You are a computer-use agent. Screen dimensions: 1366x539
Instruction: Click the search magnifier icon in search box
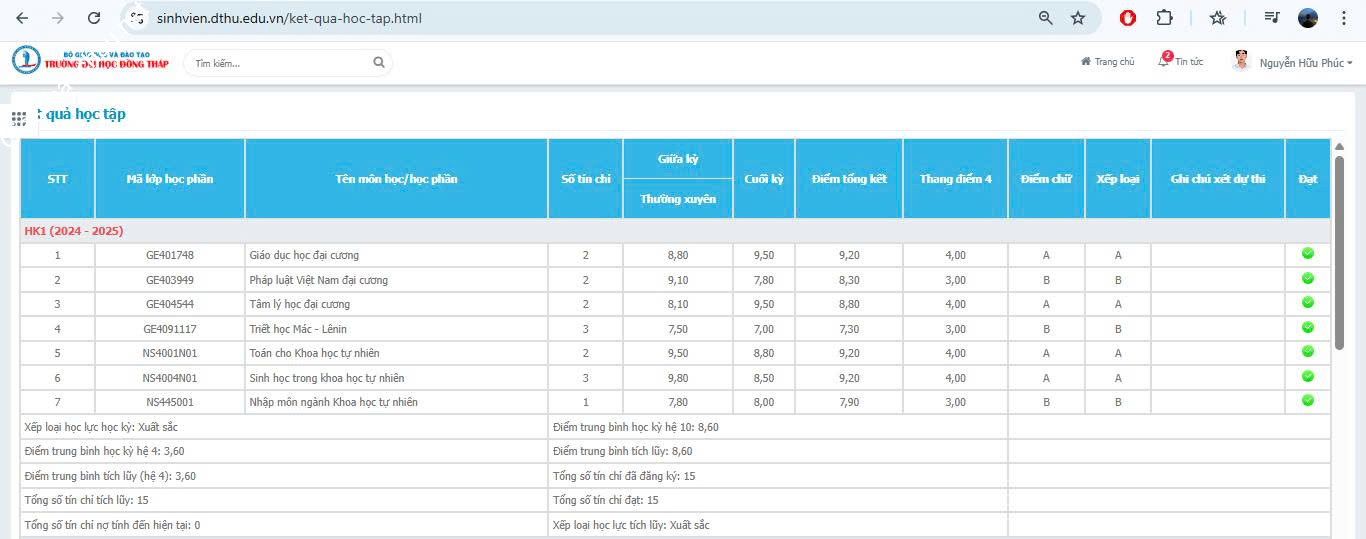click(x=379, y=62)
